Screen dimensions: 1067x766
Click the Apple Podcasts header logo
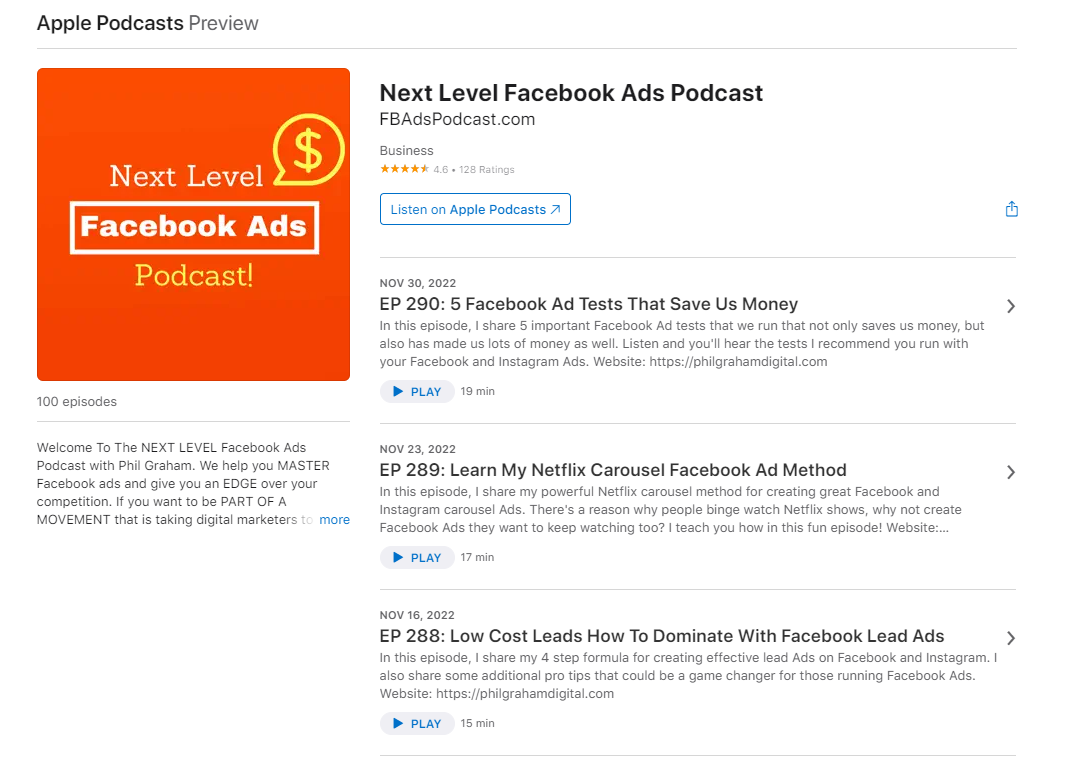point(110,23)
